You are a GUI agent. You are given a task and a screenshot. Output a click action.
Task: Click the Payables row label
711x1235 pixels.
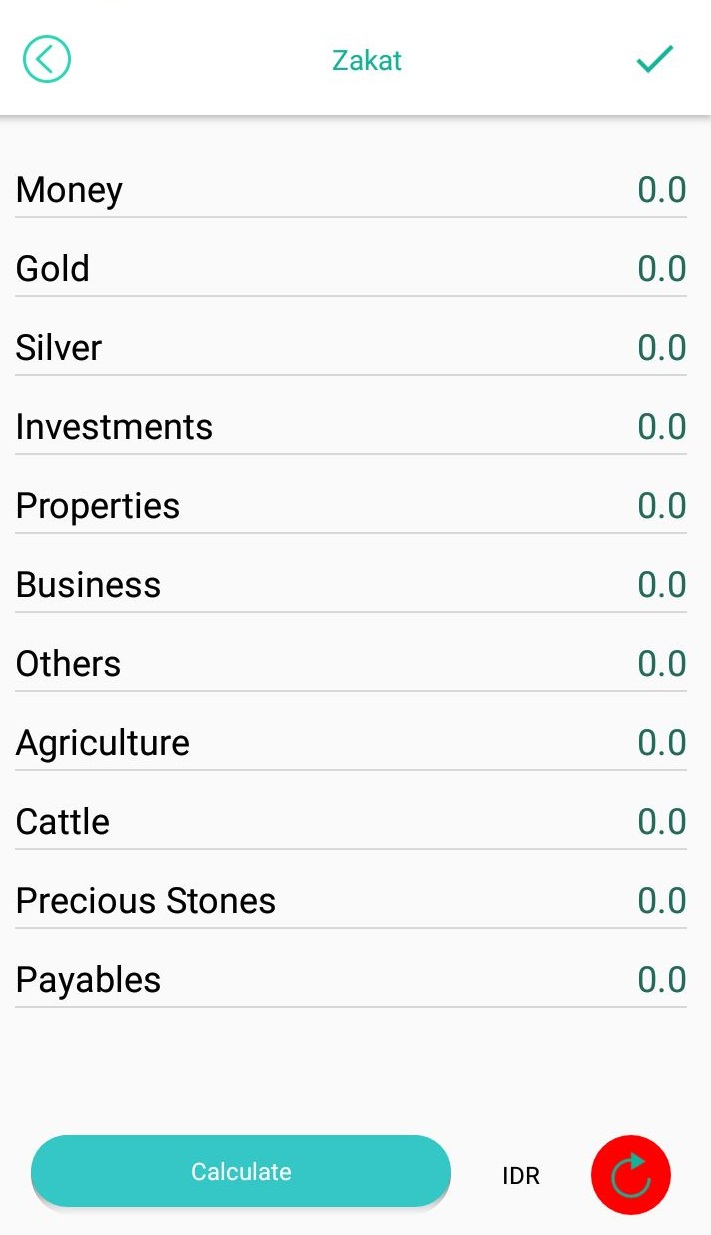(88, 980)
